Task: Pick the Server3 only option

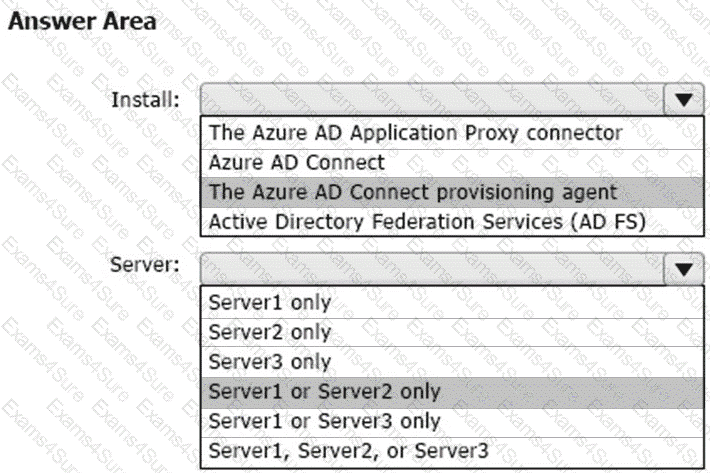Action: (268, 360)
